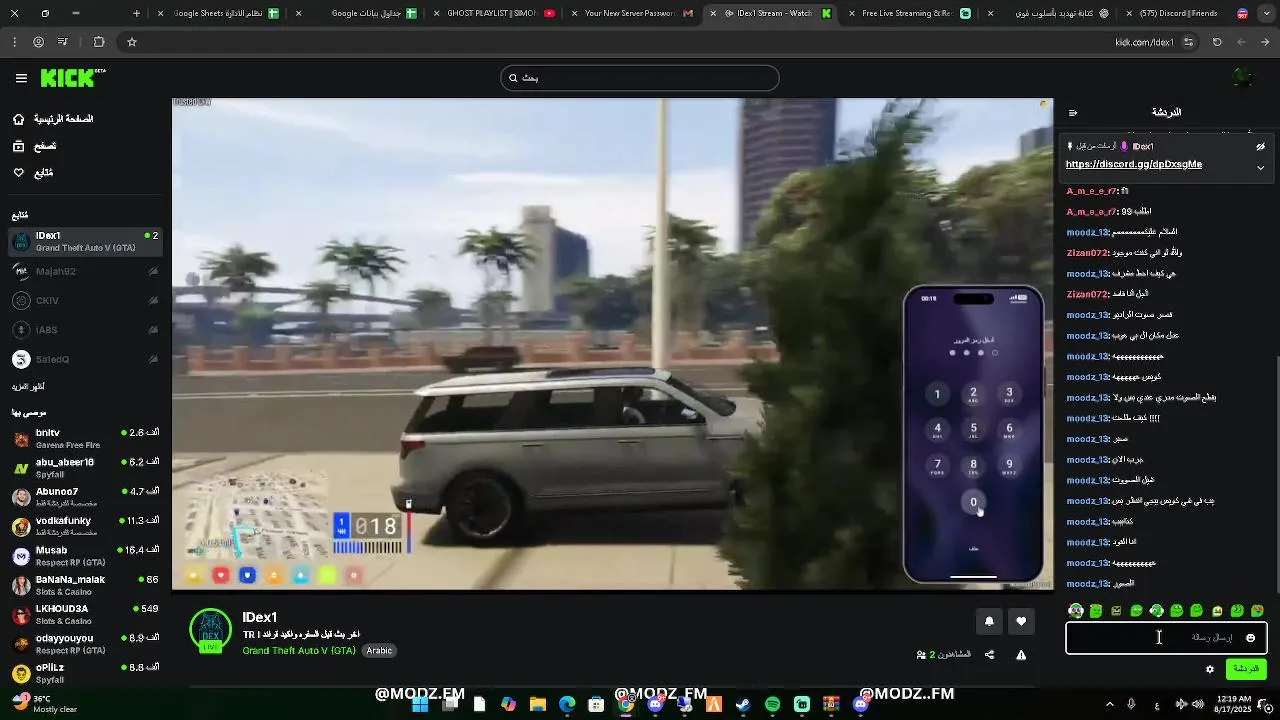Report the stream with warning icon
This screenshot has width=1280, height=720.
(x=1021, y=655)
